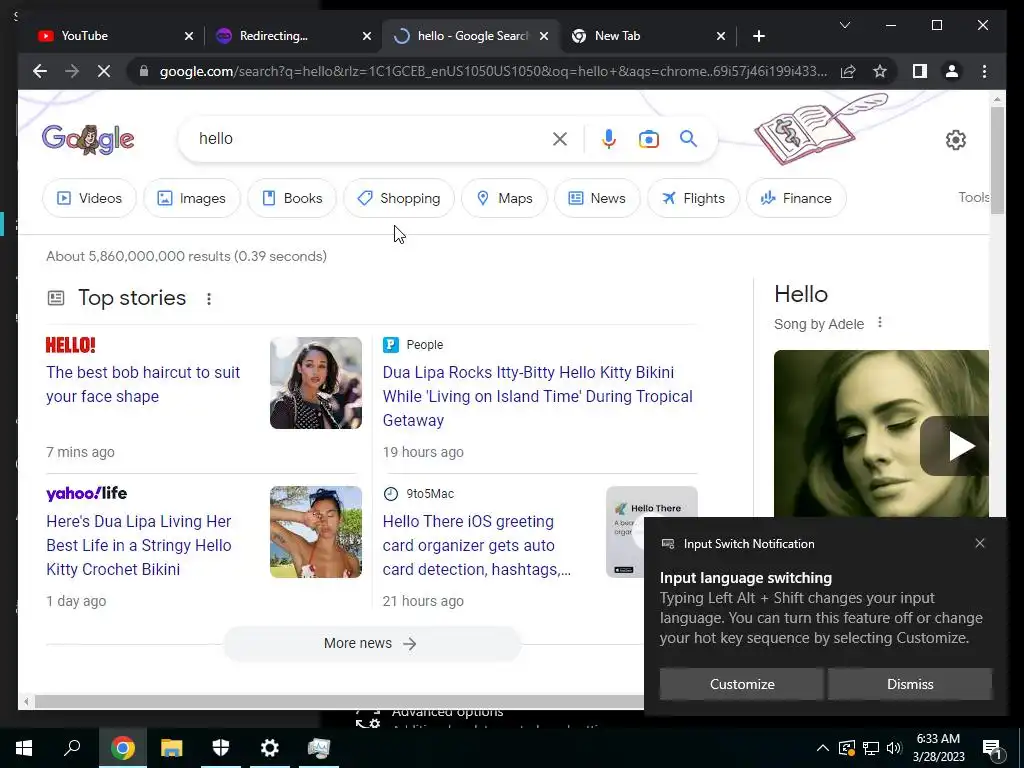The width and height of the screenshot is (1024, 768).
Task: Select the hello Google Search tab
Action: [470, 36]
